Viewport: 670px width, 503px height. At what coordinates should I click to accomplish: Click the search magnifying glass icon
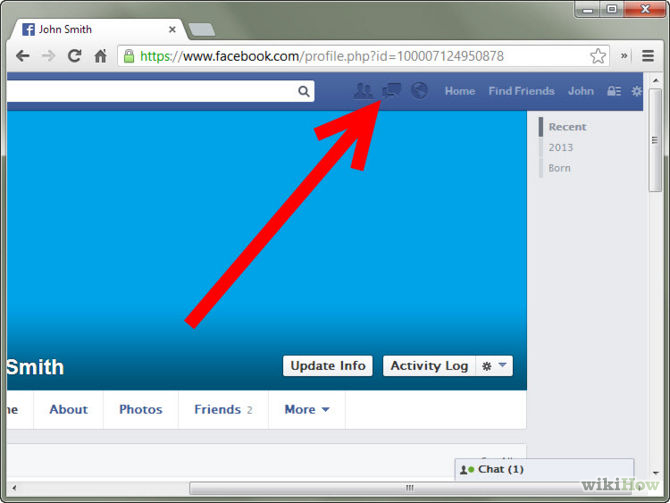pos(304,91)
